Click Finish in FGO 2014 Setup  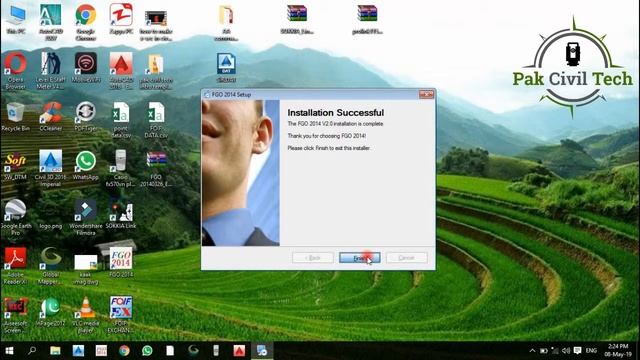[x=360, y=258]
